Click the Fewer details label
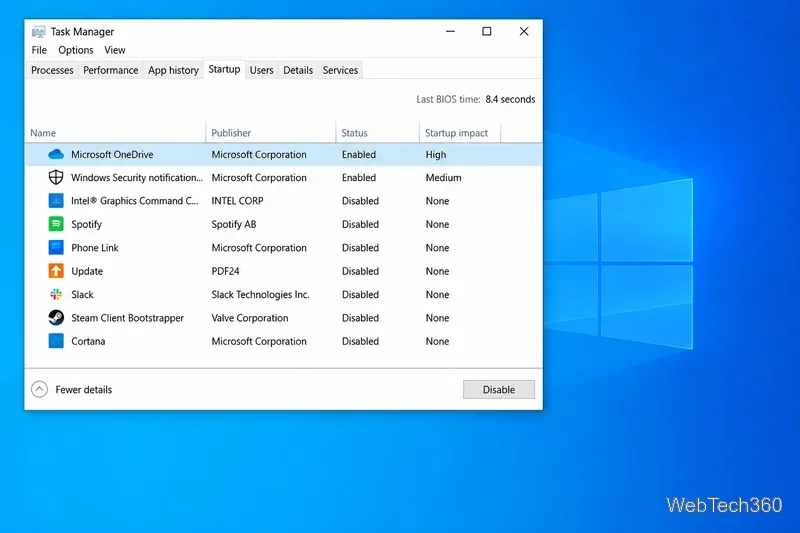The width and height of the screenshot is (800, 533). 84,390
